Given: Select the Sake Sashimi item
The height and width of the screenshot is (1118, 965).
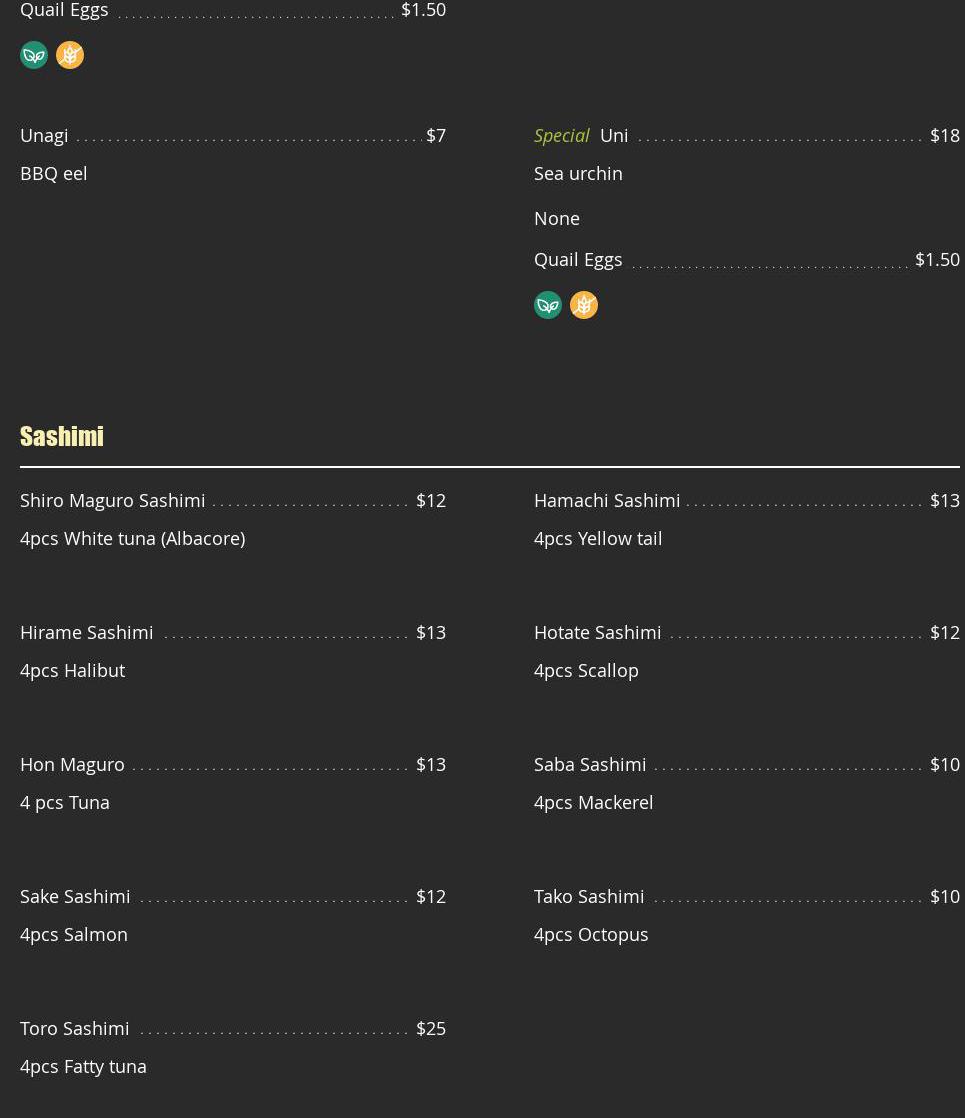Looking at the screenshot, I should pyautogui.click(x=75, y=896).
